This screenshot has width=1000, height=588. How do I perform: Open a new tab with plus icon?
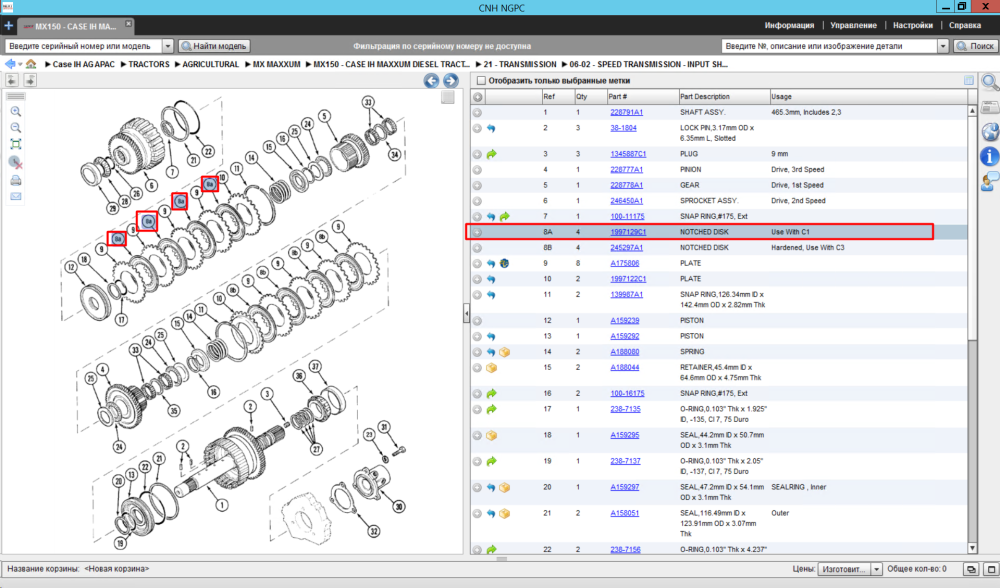tap(8, 26)
